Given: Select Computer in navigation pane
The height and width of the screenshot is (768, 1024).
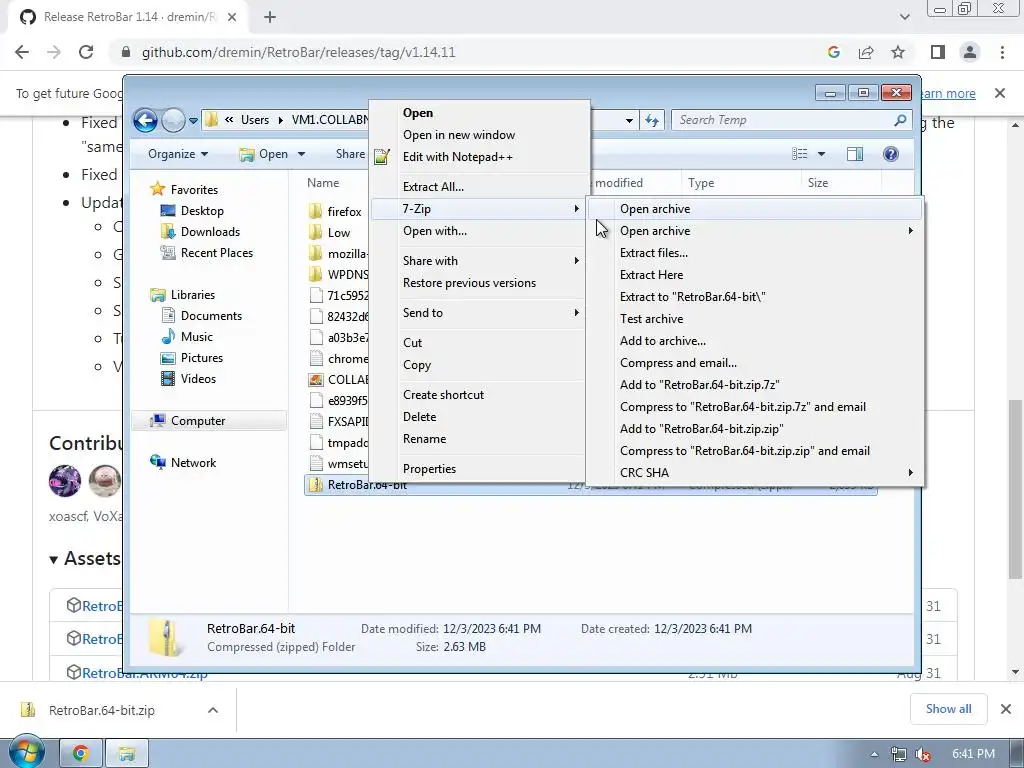Looking at the screenshot, I should [210, 421].
